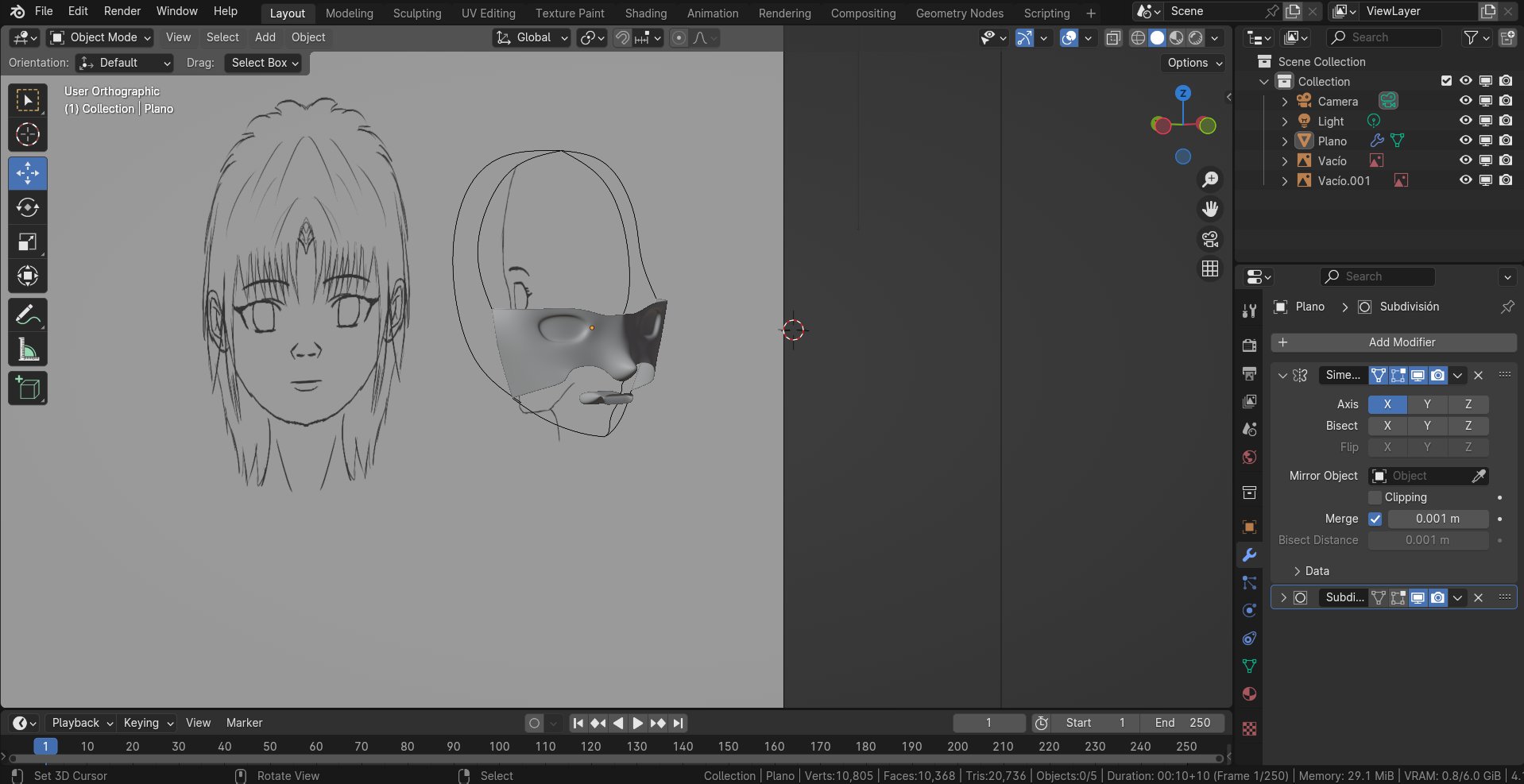Click the Add Modifier button
Image resolution: width=1524 pixels, height=784 pixels.
[1394, 342]
